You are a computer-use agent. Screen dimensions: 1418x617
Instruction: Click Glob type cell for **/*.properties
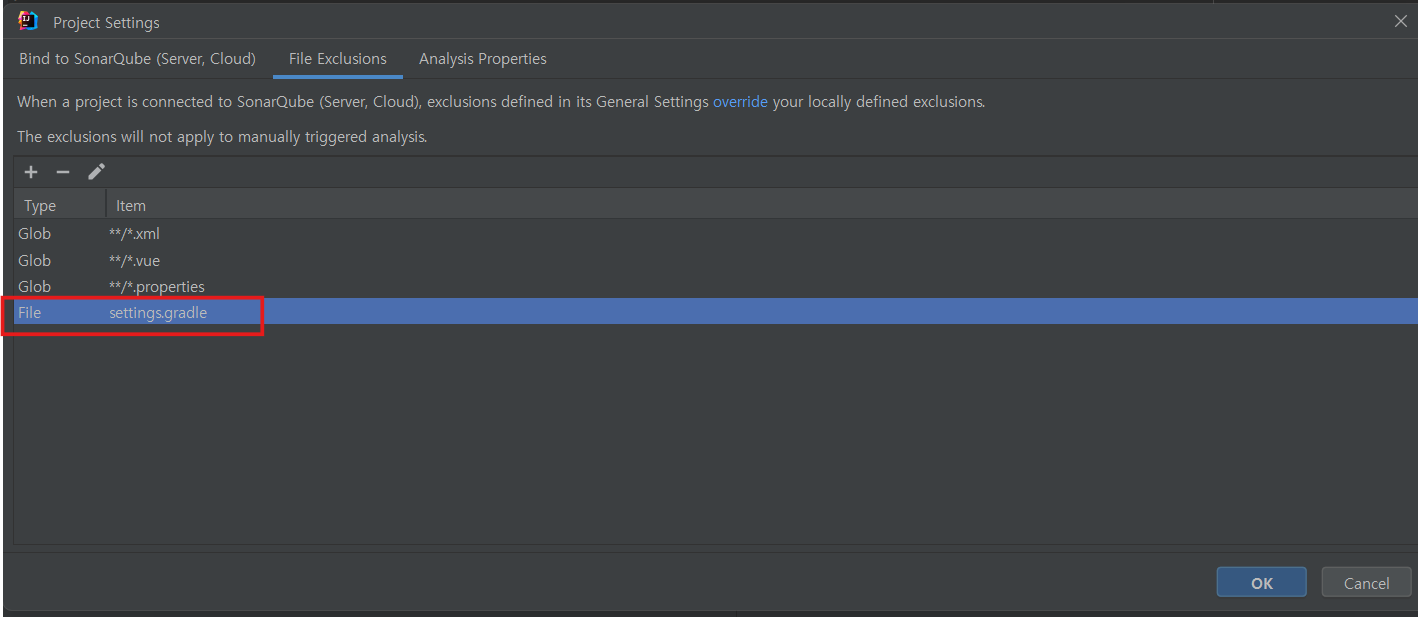(x=35, y=286)
